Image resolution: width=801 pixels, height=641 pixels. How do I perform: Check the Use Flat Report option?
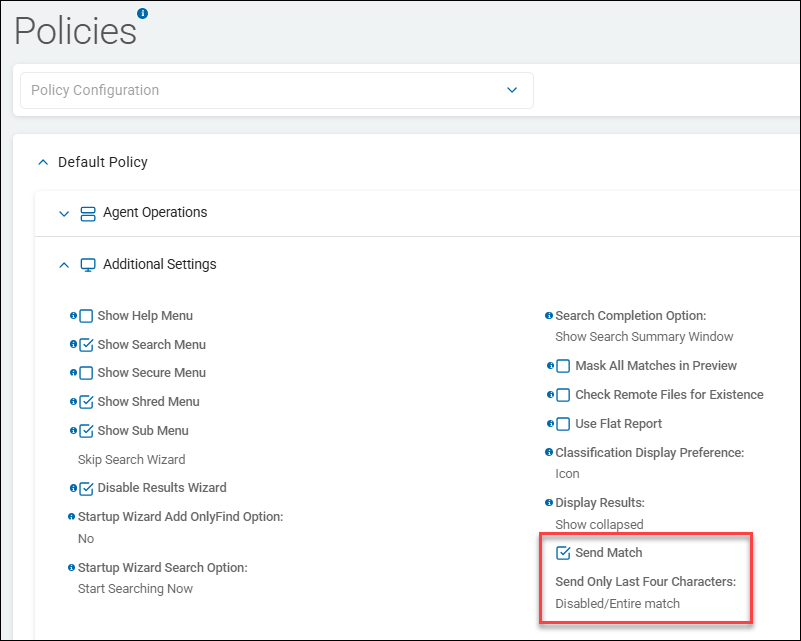(563, 424)
